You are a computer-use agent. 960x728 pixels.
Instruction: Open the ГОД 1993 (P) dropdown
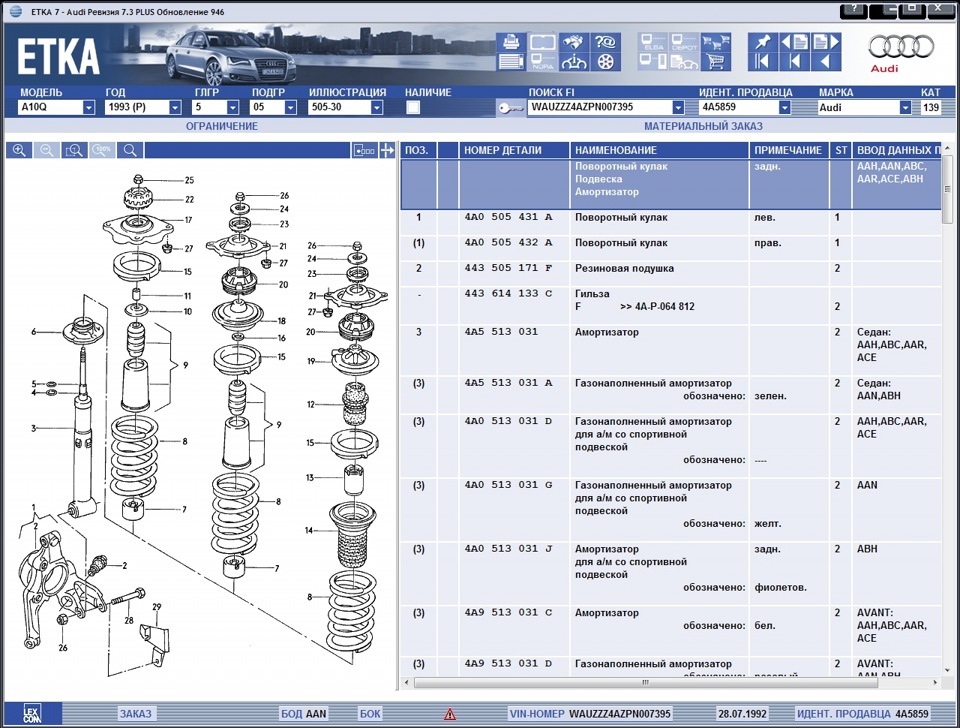(175, 107)
